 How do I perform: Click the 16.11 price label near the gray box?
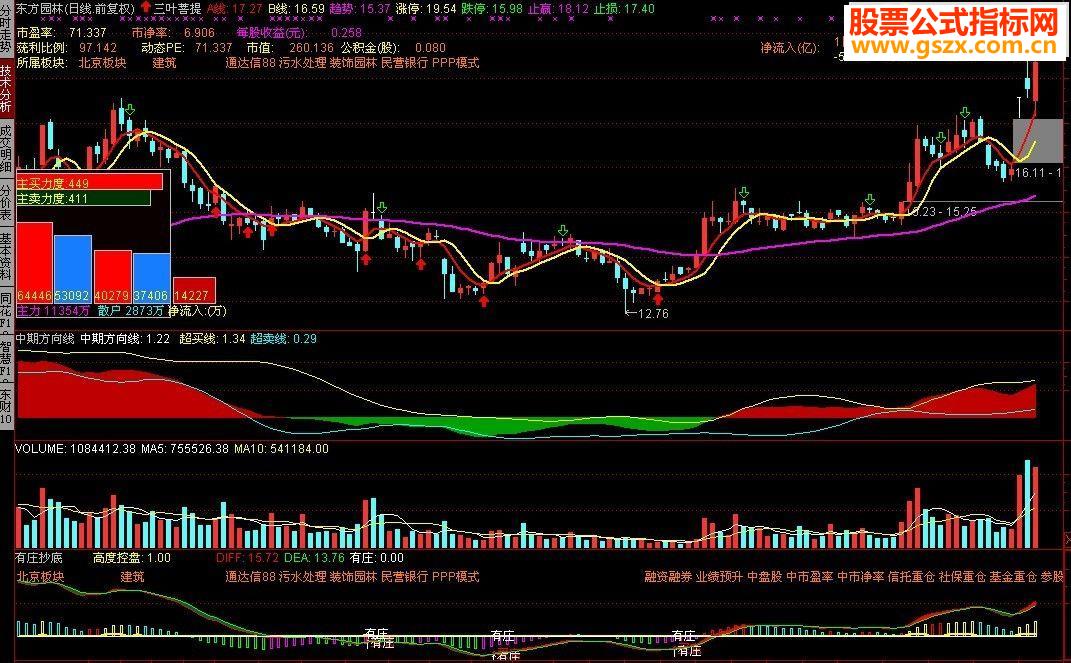point(1029,173)
